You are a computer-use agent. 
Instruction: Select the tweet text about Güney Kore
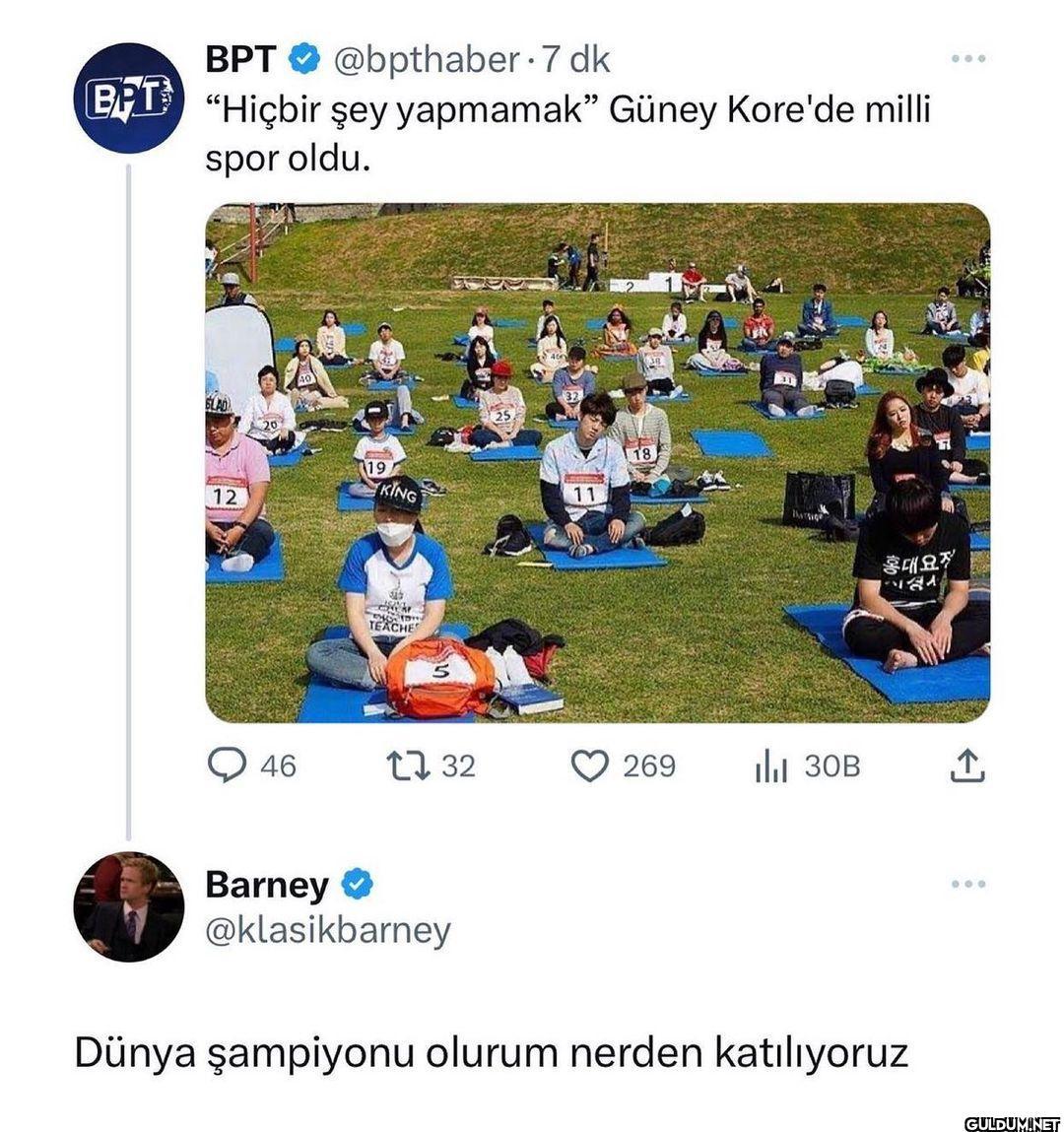(568, 134)
